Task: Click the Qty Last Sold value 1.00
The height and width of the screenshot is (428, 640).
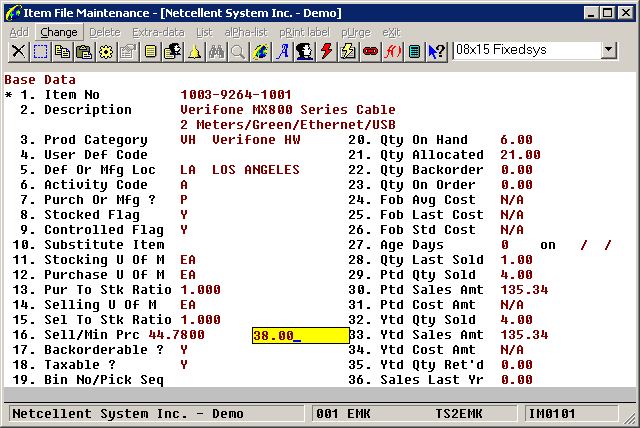Action: [516, 260]
